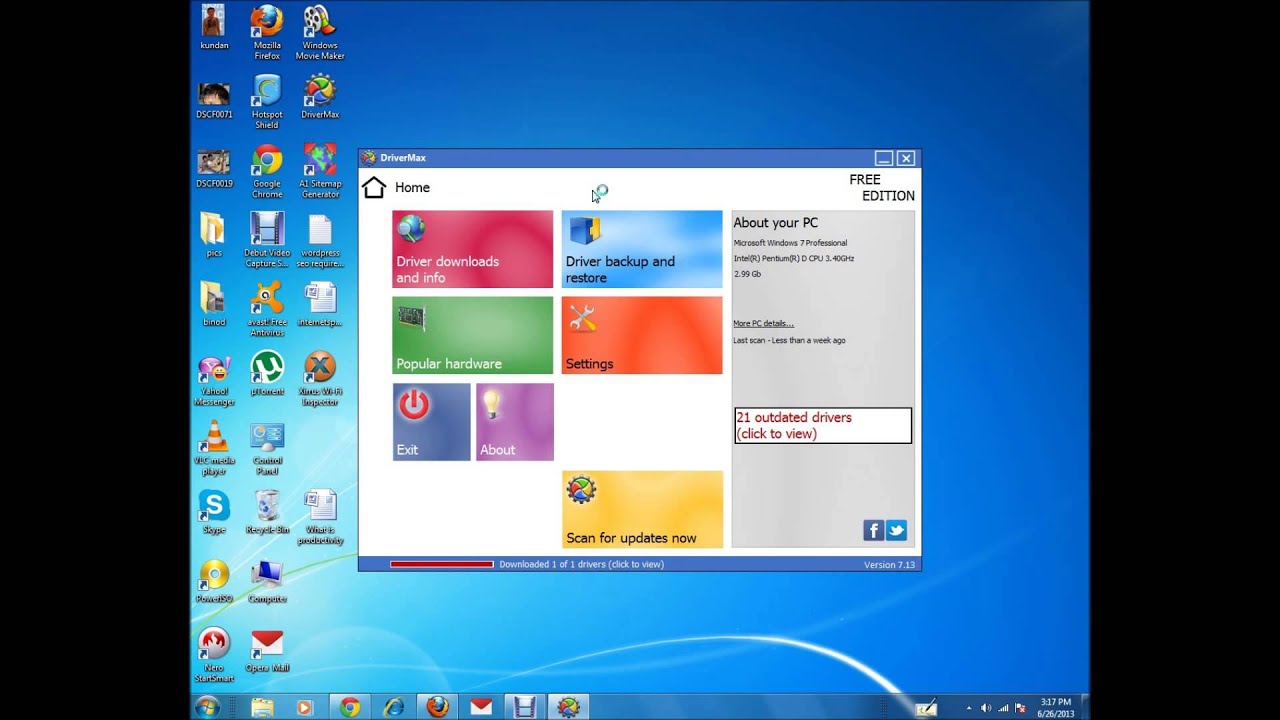Viewport: 1280px width, 720px height.
Task: Follow the More PC details link
Action: (x=763, y=323)
